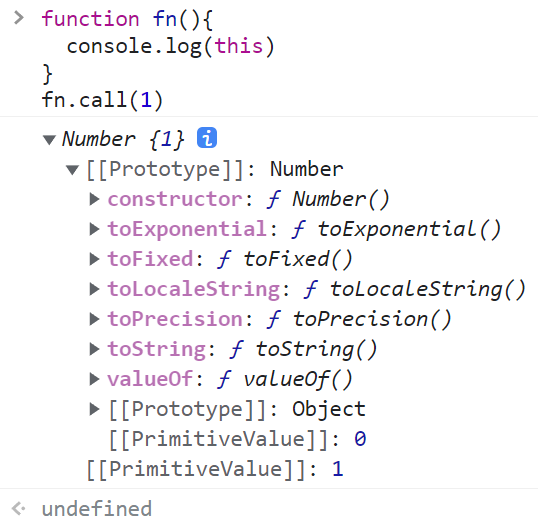This screenshot has width=538, height=525.
Task: Expand the constructor property
Action: coord(94,199)
